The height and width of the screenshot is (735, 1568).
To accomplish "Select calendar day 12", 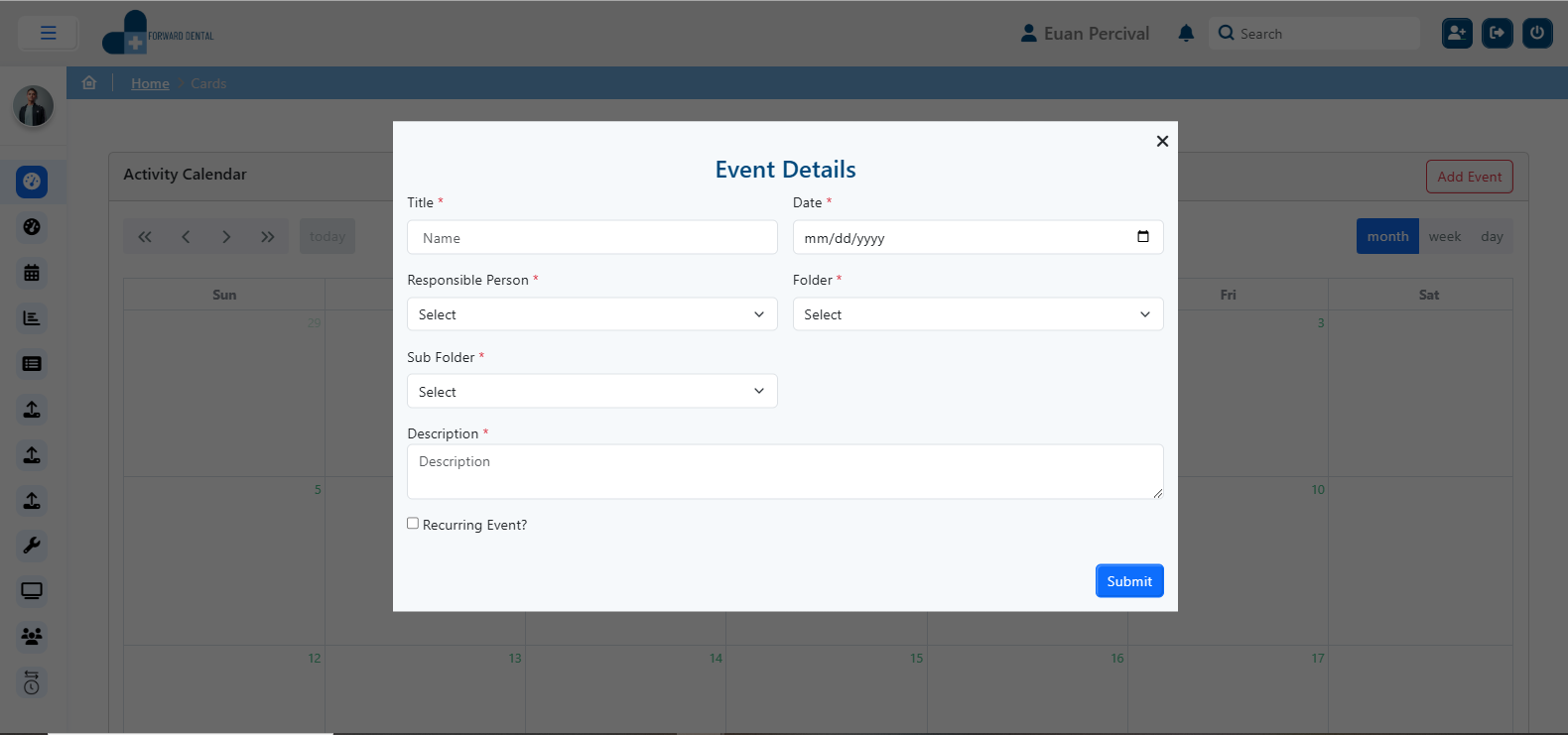I will click(x=315, y=659).
